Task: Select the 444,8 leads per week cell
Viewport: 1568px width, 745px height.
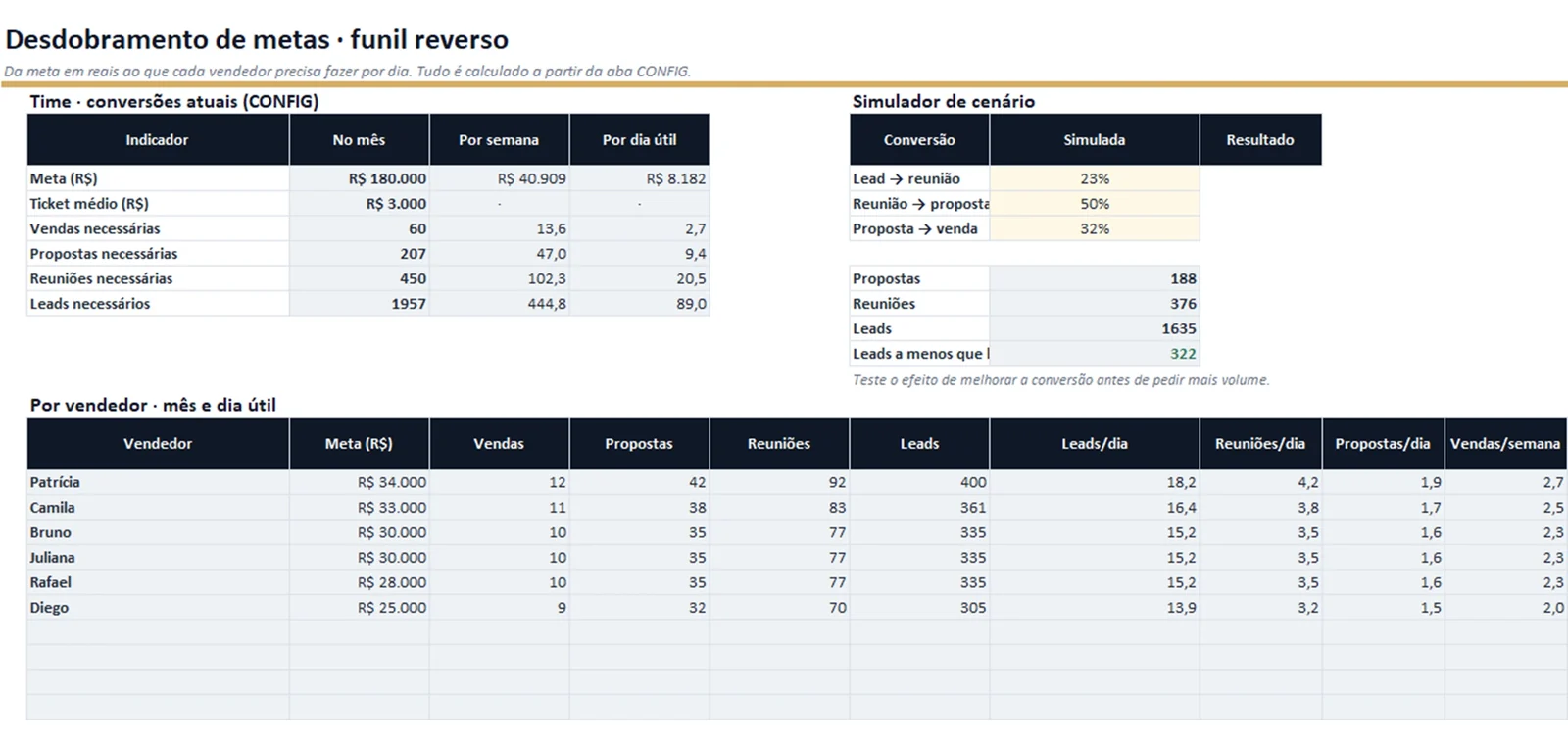Action: [500, 304]
